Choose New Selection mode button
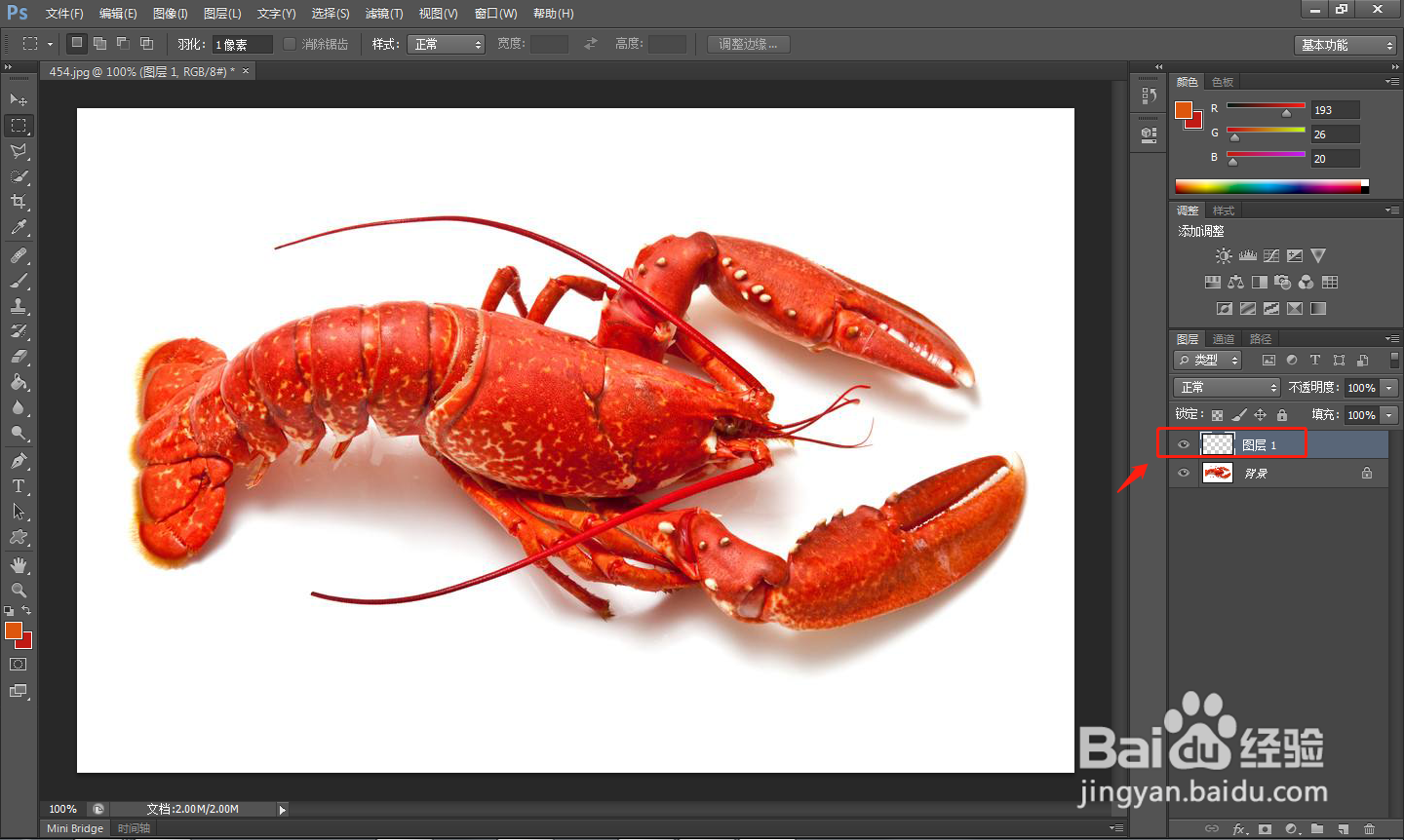 (x=77, y=44)
